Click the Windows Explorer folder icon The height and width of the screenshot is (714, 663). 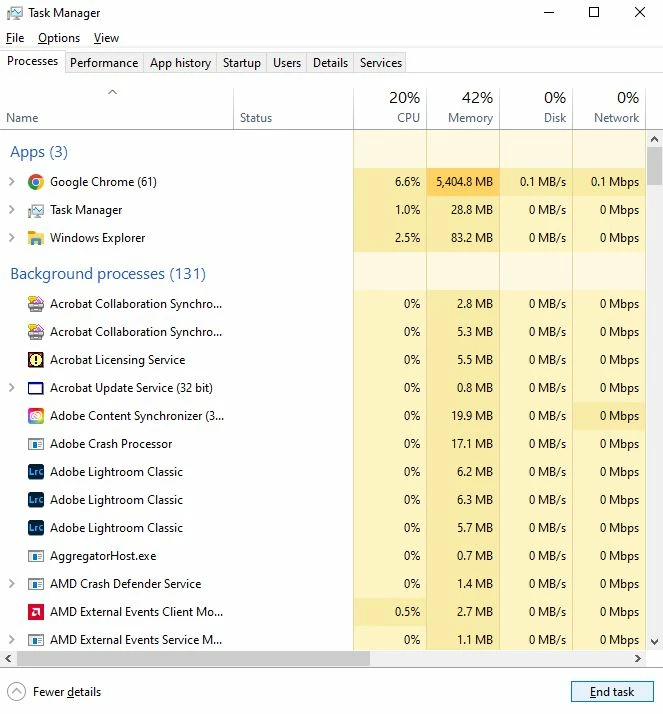pos(36,238)
